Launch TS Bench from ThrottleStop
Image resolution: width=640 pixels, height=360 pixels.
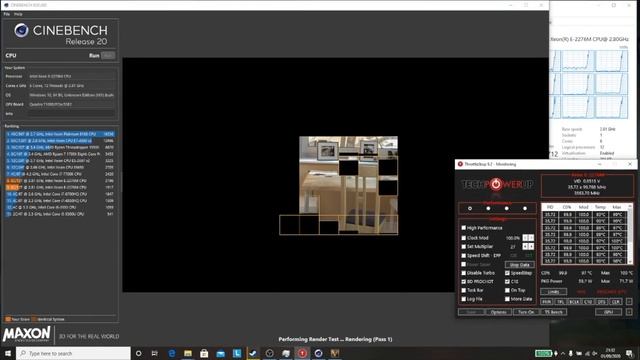553,312
